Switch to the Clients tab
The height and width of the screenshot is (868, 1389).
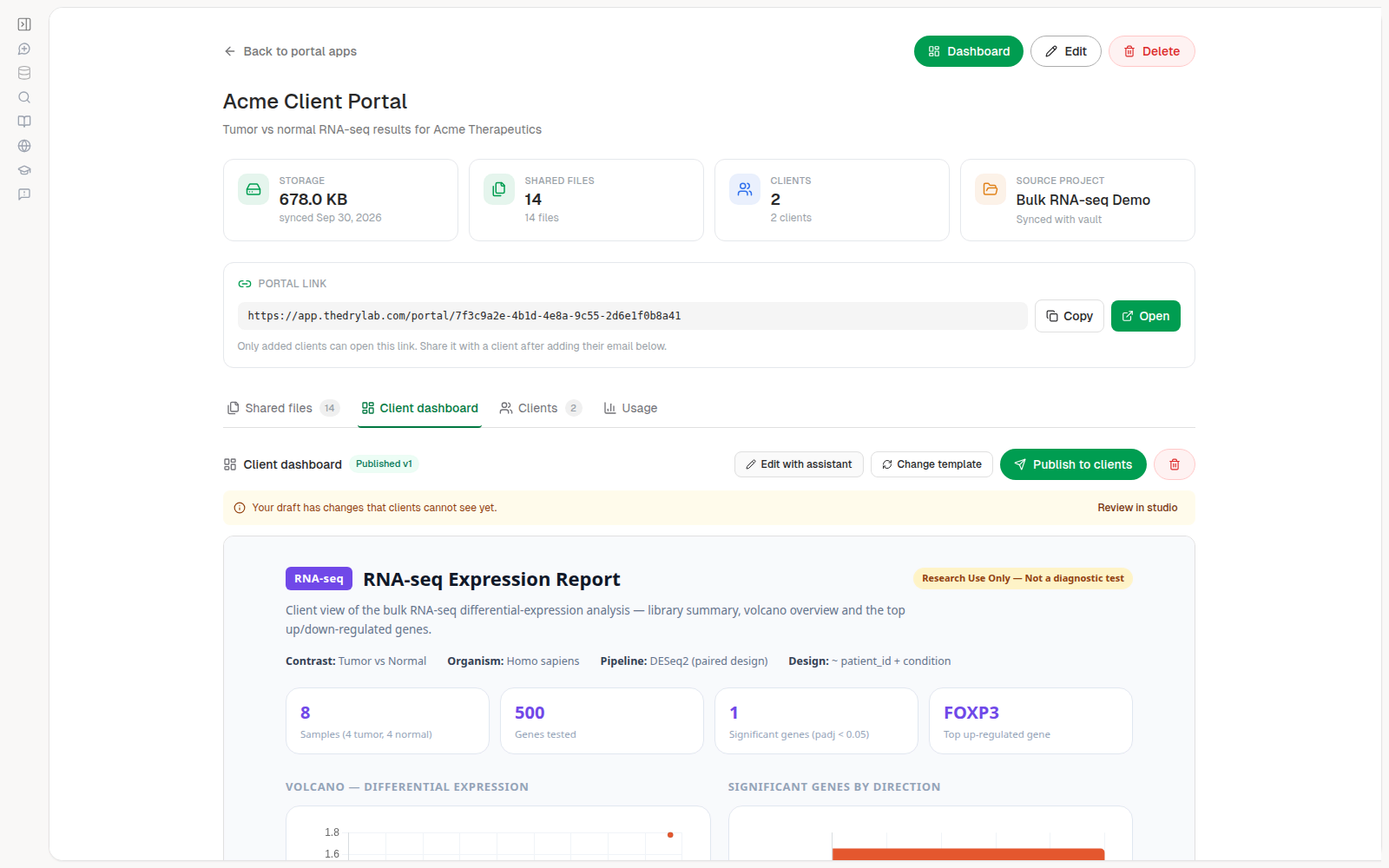coord(540,408)
